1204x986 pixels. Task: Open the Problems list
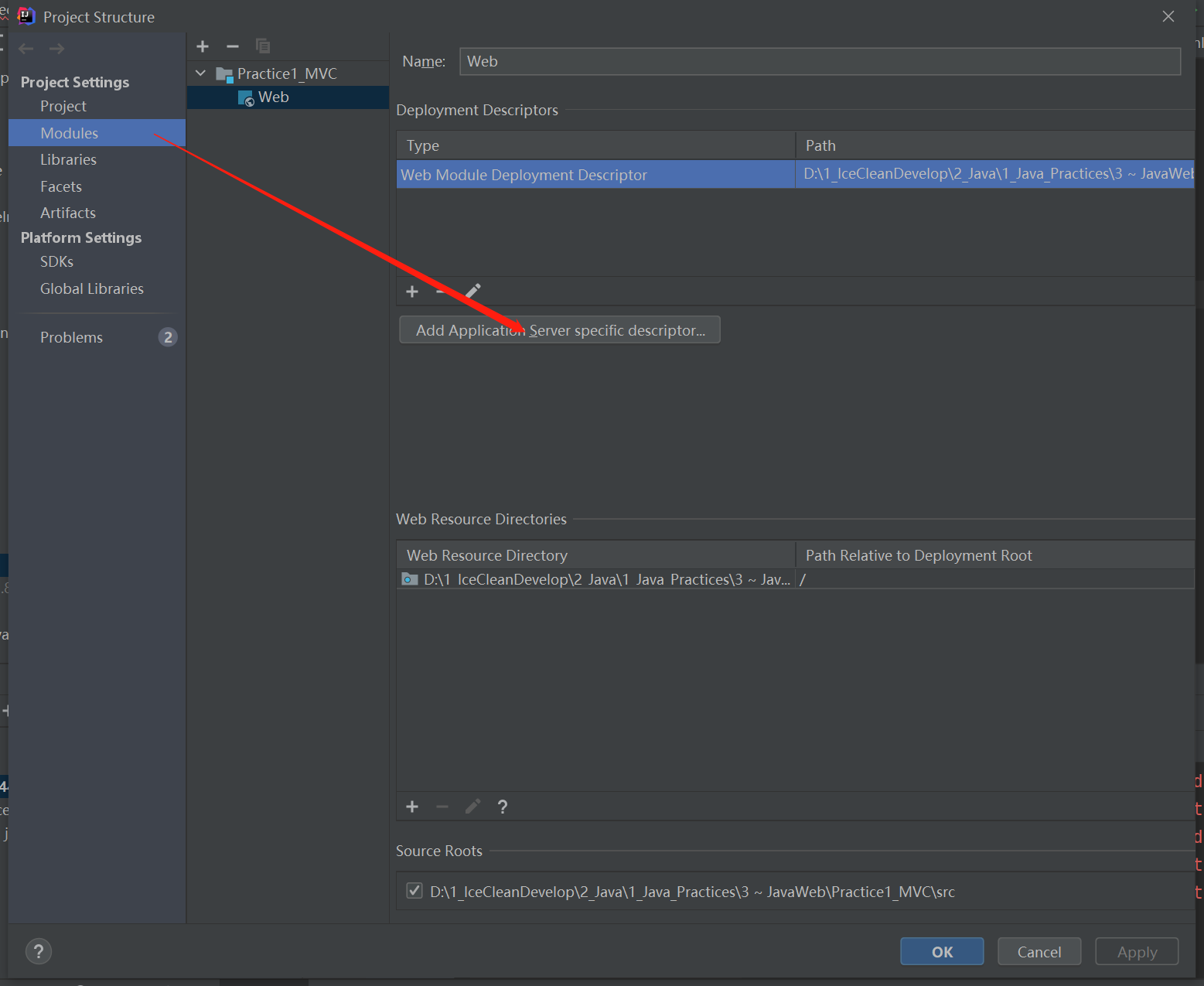[x=71, y=337]
